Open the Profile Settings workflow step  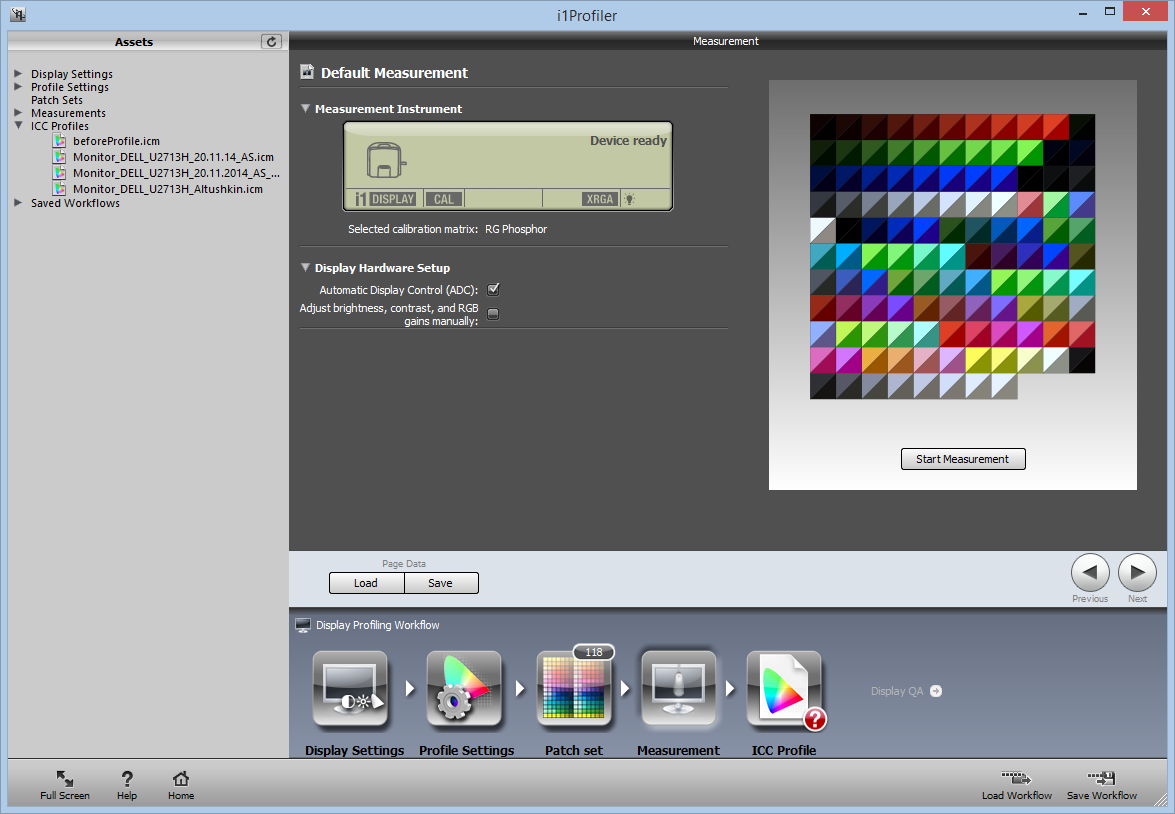pos(464,690)
